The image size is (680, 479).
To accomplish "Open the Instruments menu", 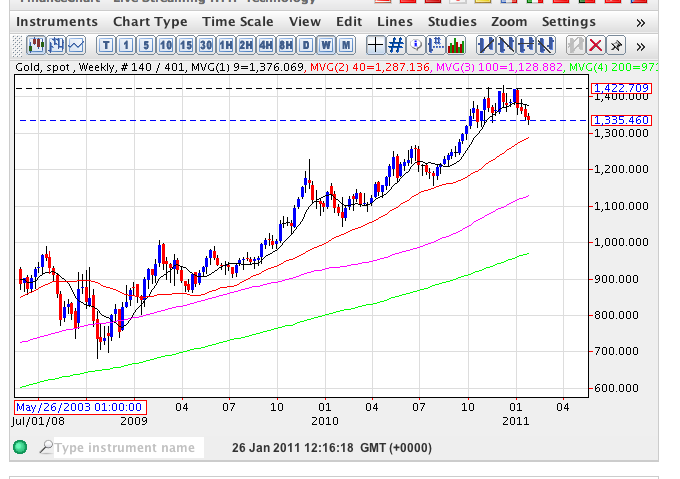I will coord(57,22).
